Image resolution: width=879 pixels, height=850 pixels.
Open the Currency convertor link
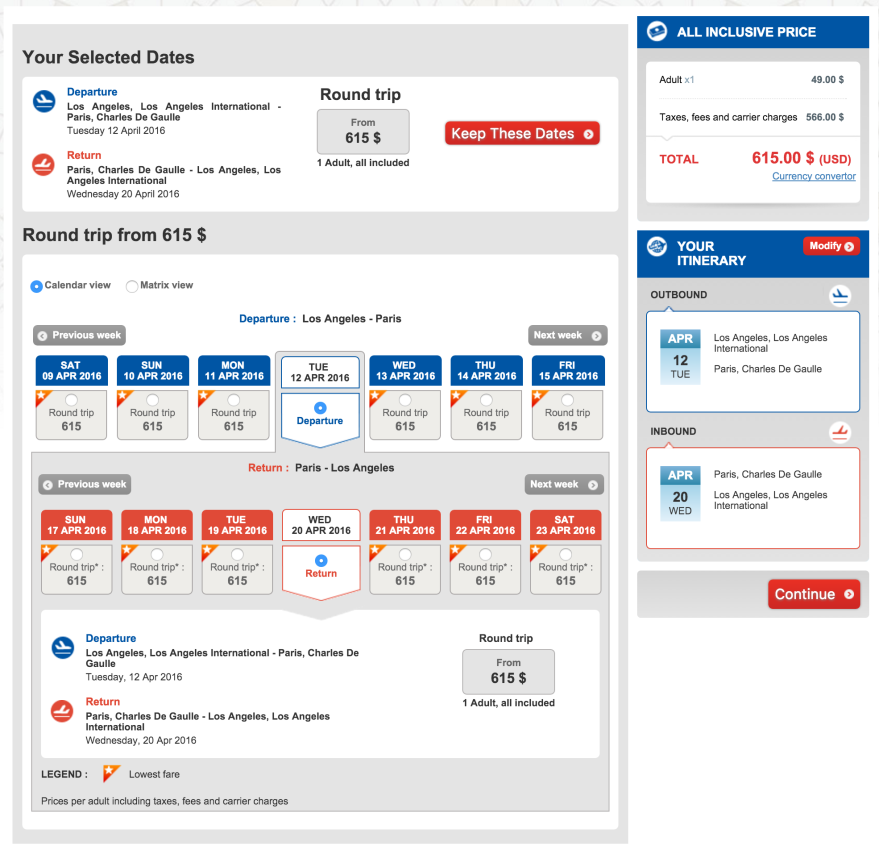click(813, 176)
